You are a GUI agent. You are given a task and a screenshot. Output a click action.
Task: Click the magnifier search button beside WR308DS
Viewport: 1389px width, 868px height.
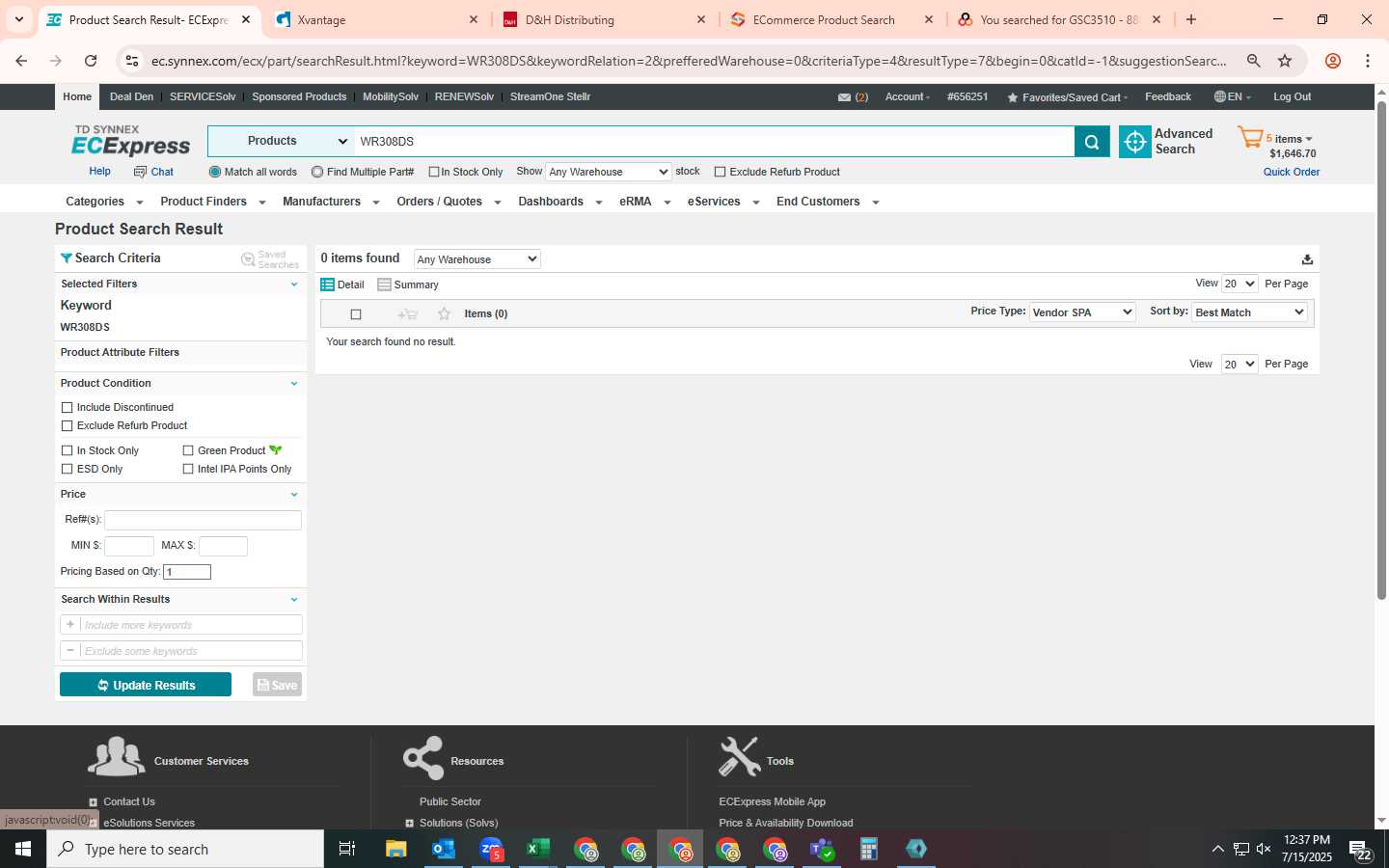click(x=1092, y=142)
